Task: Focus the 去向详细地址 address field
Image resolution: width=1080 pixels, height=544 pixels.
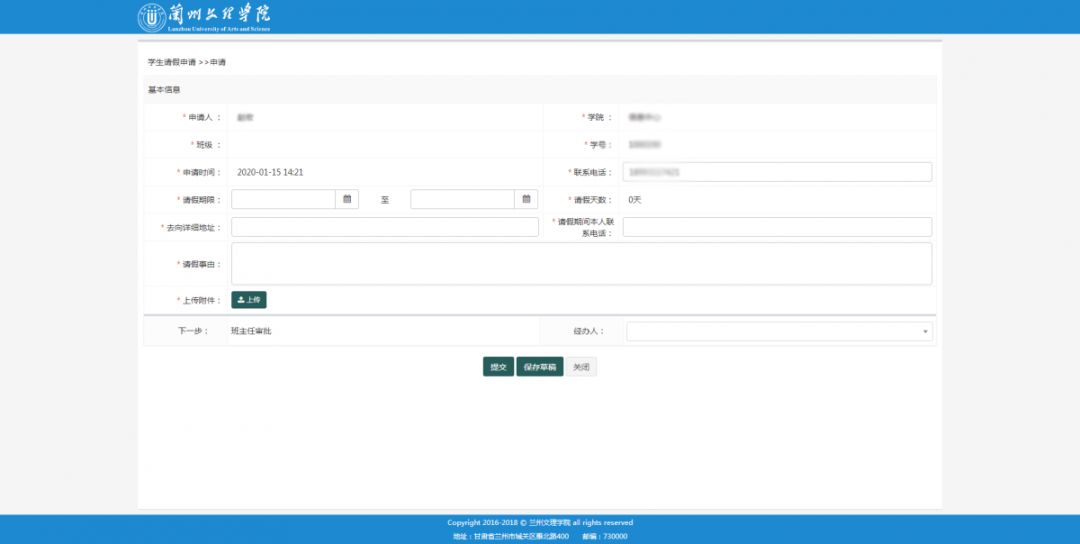Action: click(385, 227)
